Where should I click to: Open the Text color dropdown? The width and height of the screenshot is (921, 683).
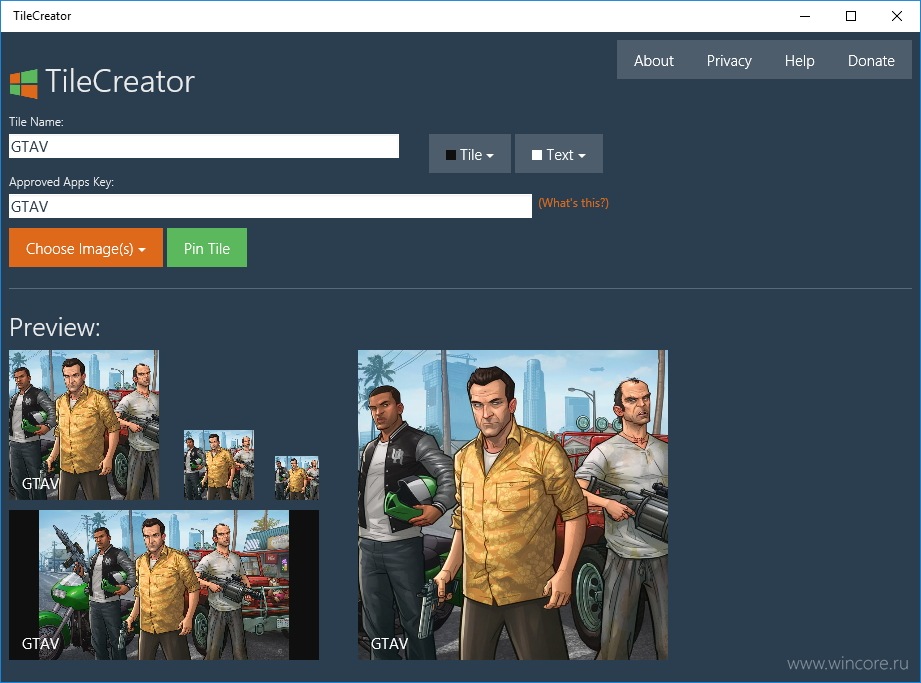(x=559, y=154)
